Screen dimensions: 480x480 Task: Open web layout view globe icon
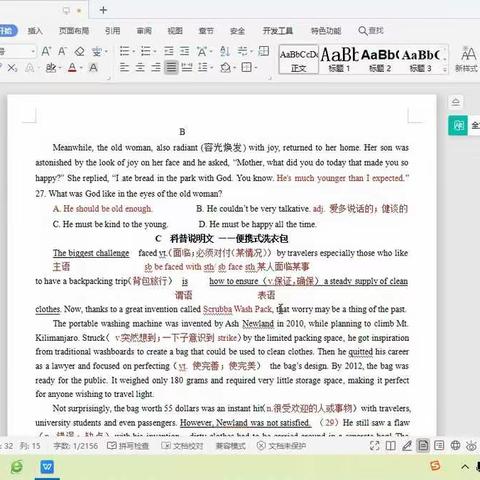455,446
